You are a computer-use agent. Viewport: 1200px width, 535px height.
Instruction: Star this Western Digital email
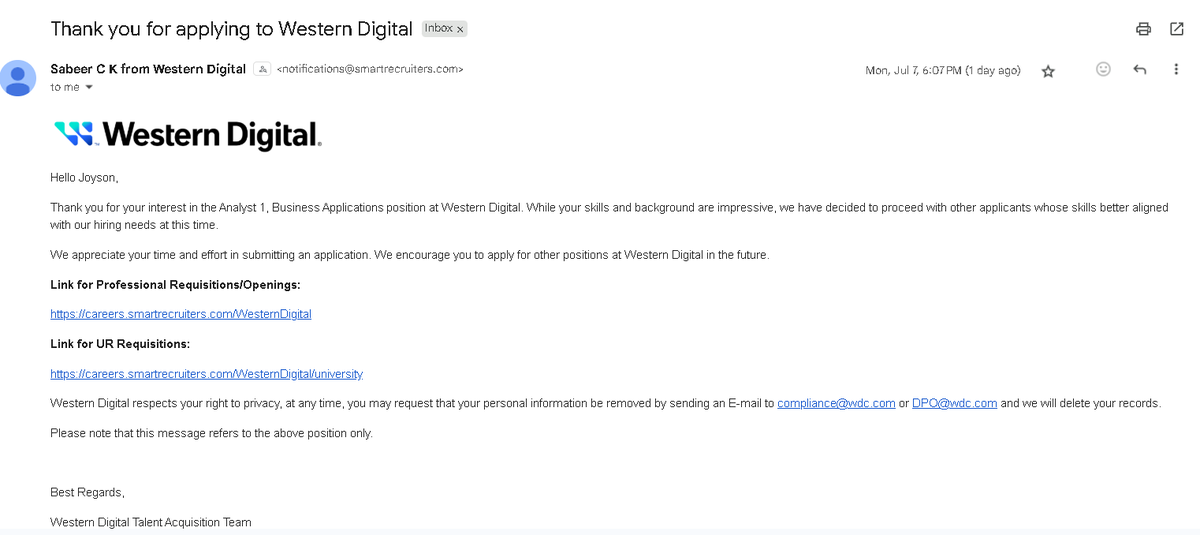[1048, 71]
